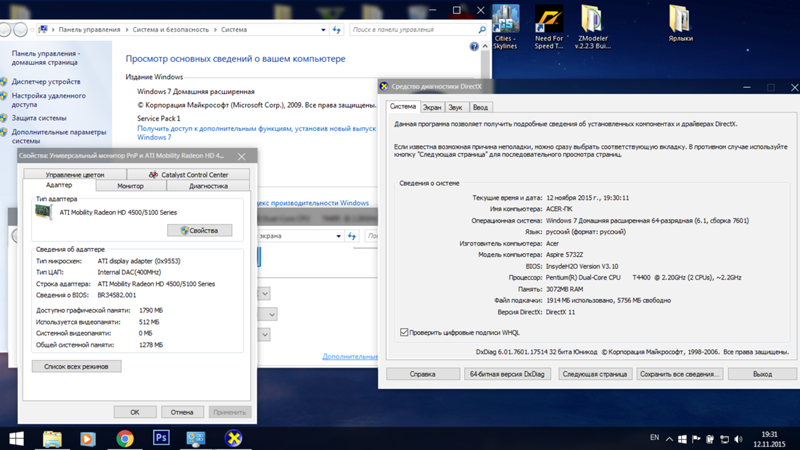This screenshot has width=800, height=450.
Task: Click OK in monitor properties dialog
Action: (135, 412)
